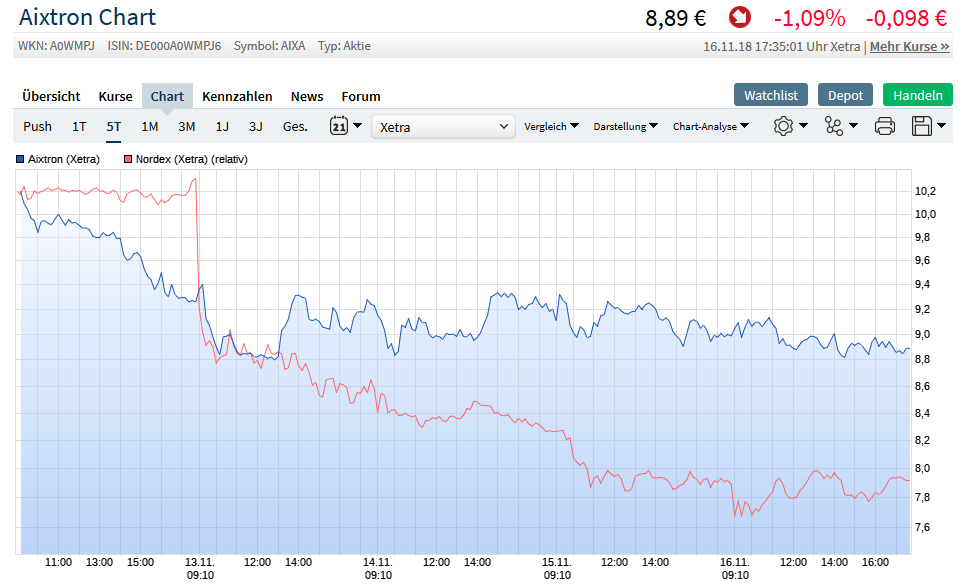Click the ISIN DE000A0WMPJ6 text
This screenshot has width=965, height=585.
164,46
